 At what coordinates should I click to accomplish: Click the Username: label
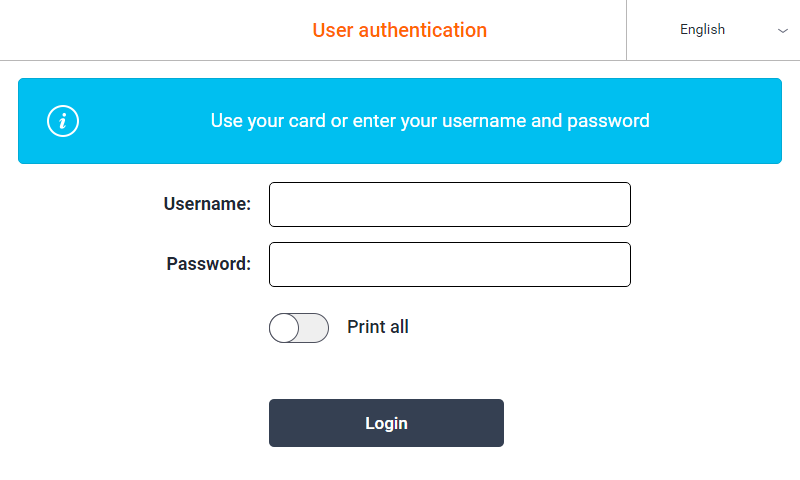(x=207, y=204)
